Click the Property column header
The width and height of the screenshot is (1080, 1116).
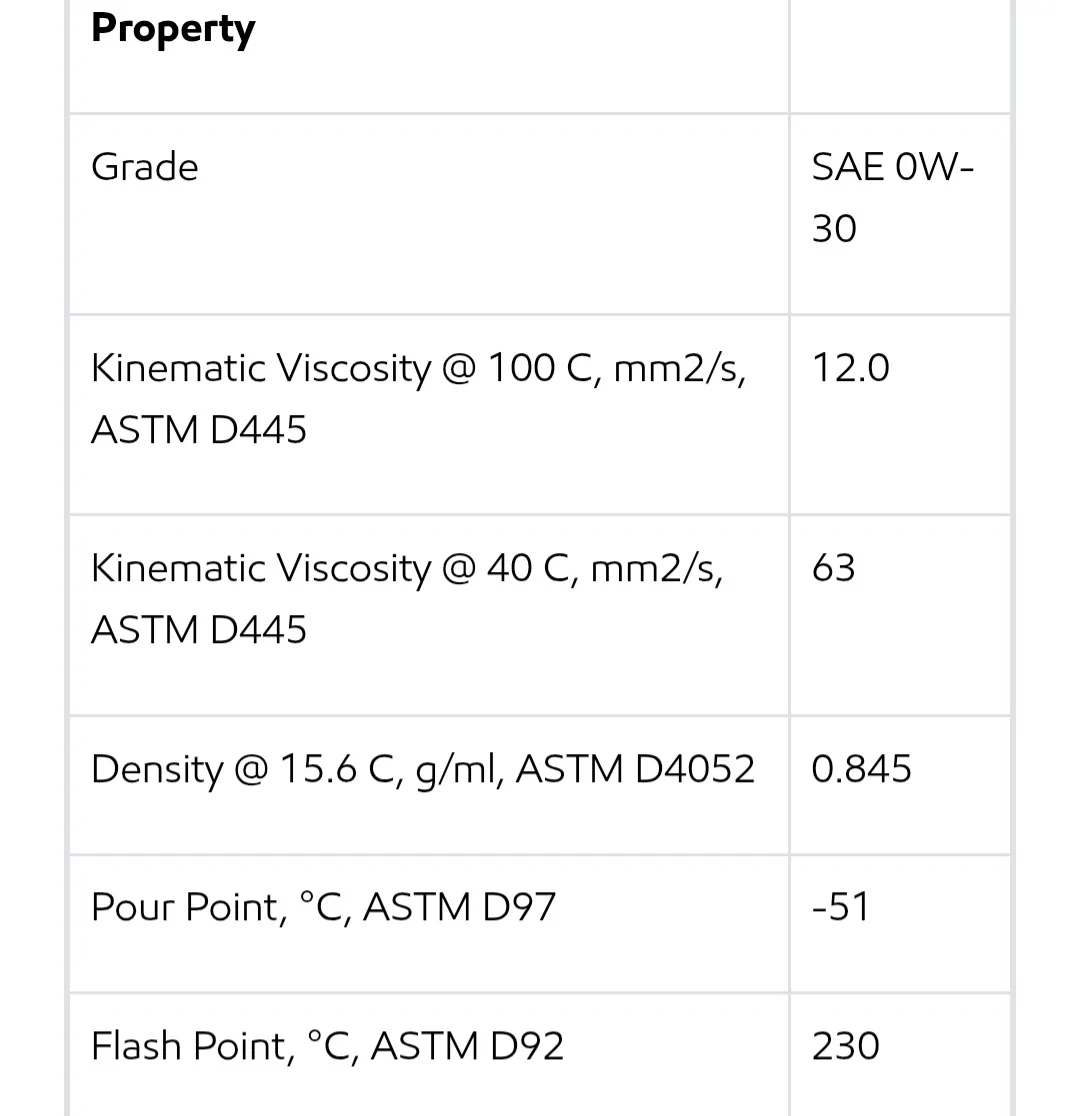point(173,30)
